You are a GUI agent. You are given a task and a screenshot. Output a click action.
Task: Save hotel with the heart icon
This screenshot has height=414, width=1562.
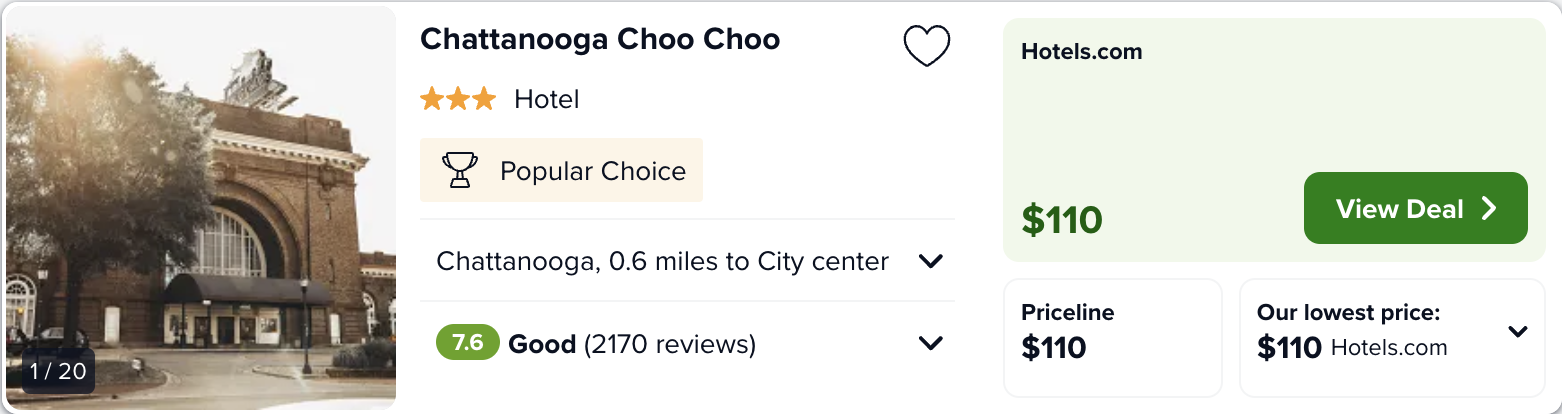click(x=926, y=46)
